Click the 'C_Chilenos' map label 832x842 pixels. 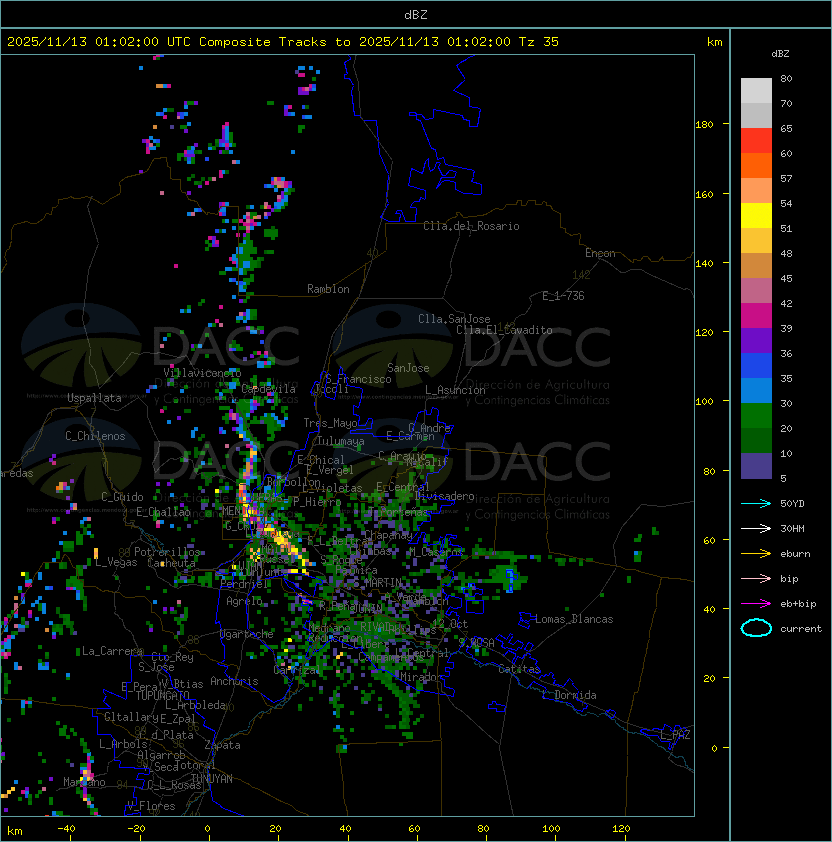click(95, 436)
